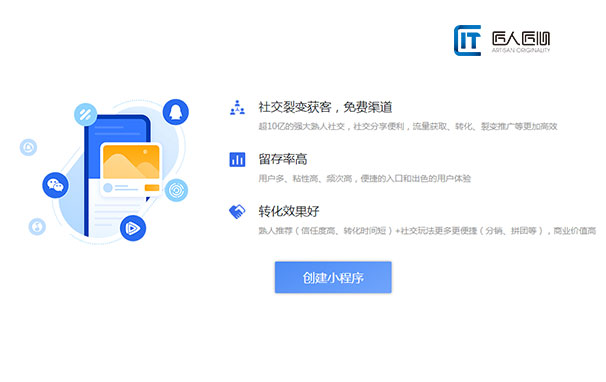Image resolution: width=606 pixels, height=382 pixels.
Task: Click the heading 留存率高
Action: (x=283, y=159)
